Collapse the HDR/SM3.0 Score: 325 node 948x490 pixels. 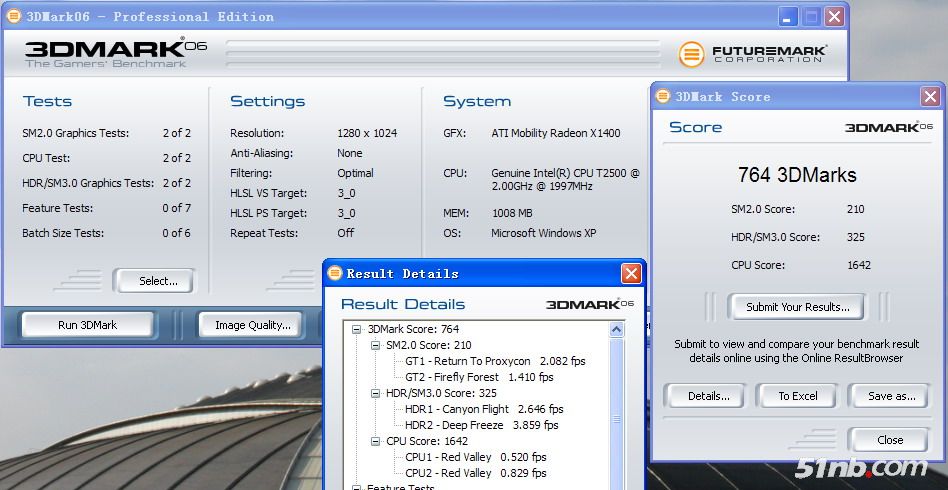click(x=376, y=393)
